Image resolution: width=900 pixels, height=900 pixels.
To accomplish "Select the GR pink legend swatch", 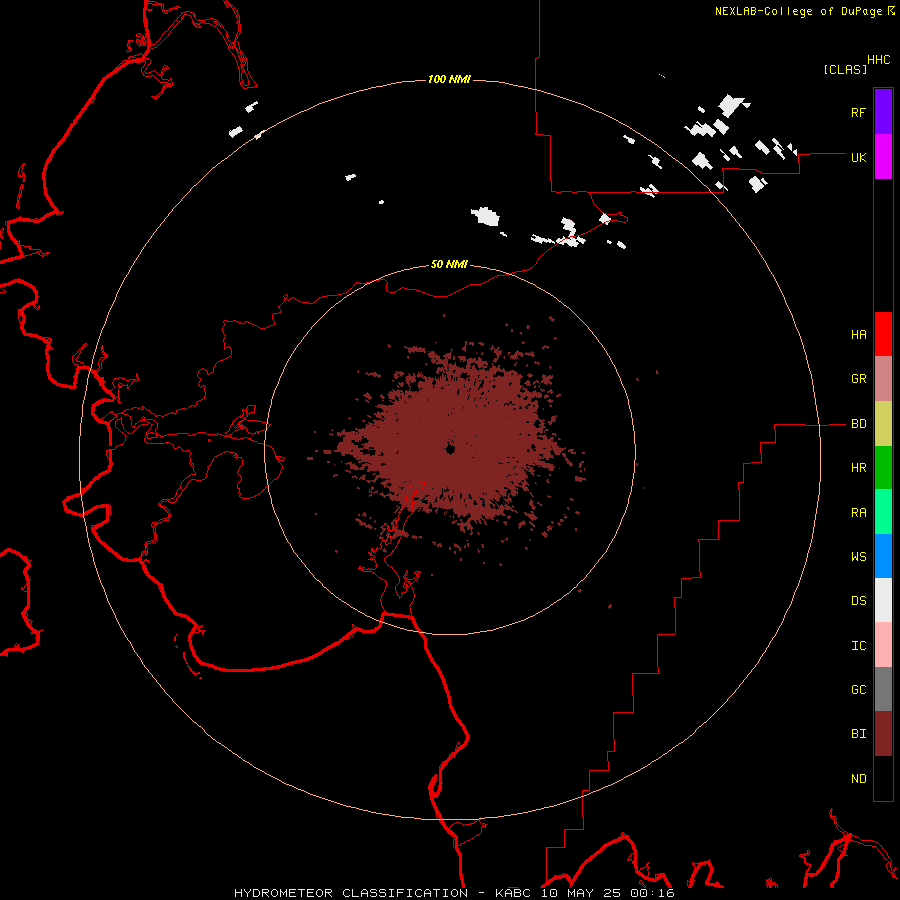I will [883, 379].
